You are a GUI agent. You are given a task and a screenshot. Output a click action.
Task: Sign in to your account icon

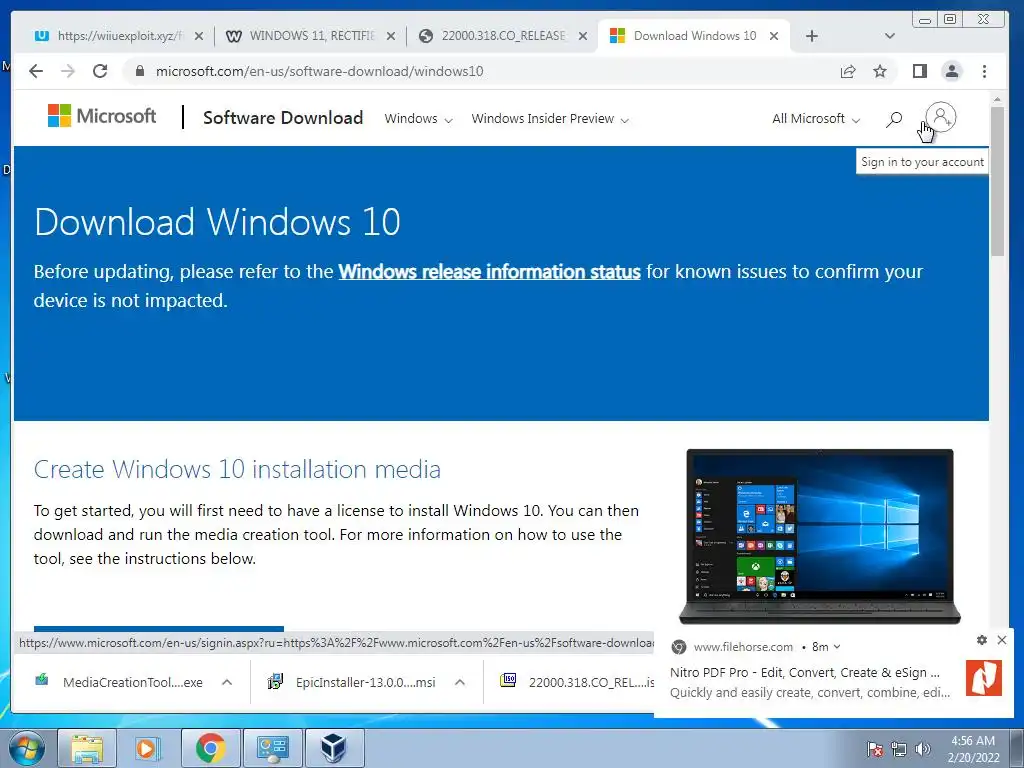941,118
